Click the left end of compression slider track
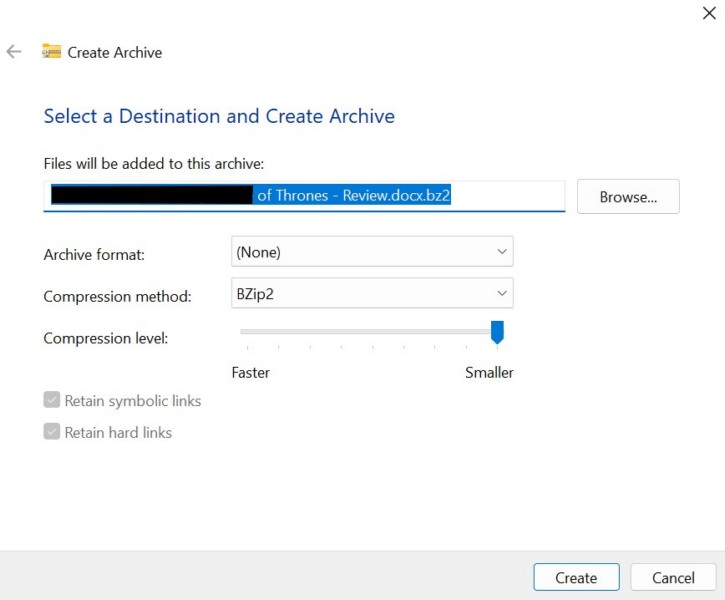Viewport: 725px width, 600px height. (x=245, y=331)
